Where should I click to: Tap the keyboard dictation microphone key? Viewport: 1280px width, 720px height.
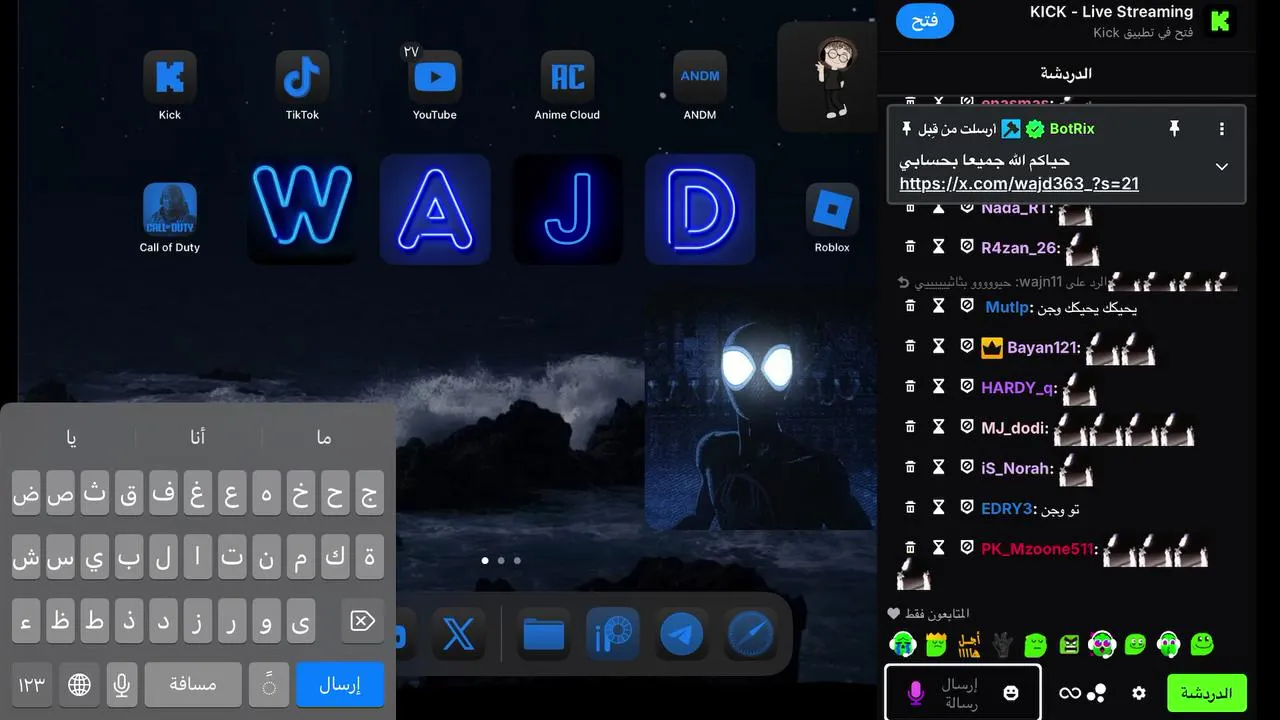click(x=122, y=685)
